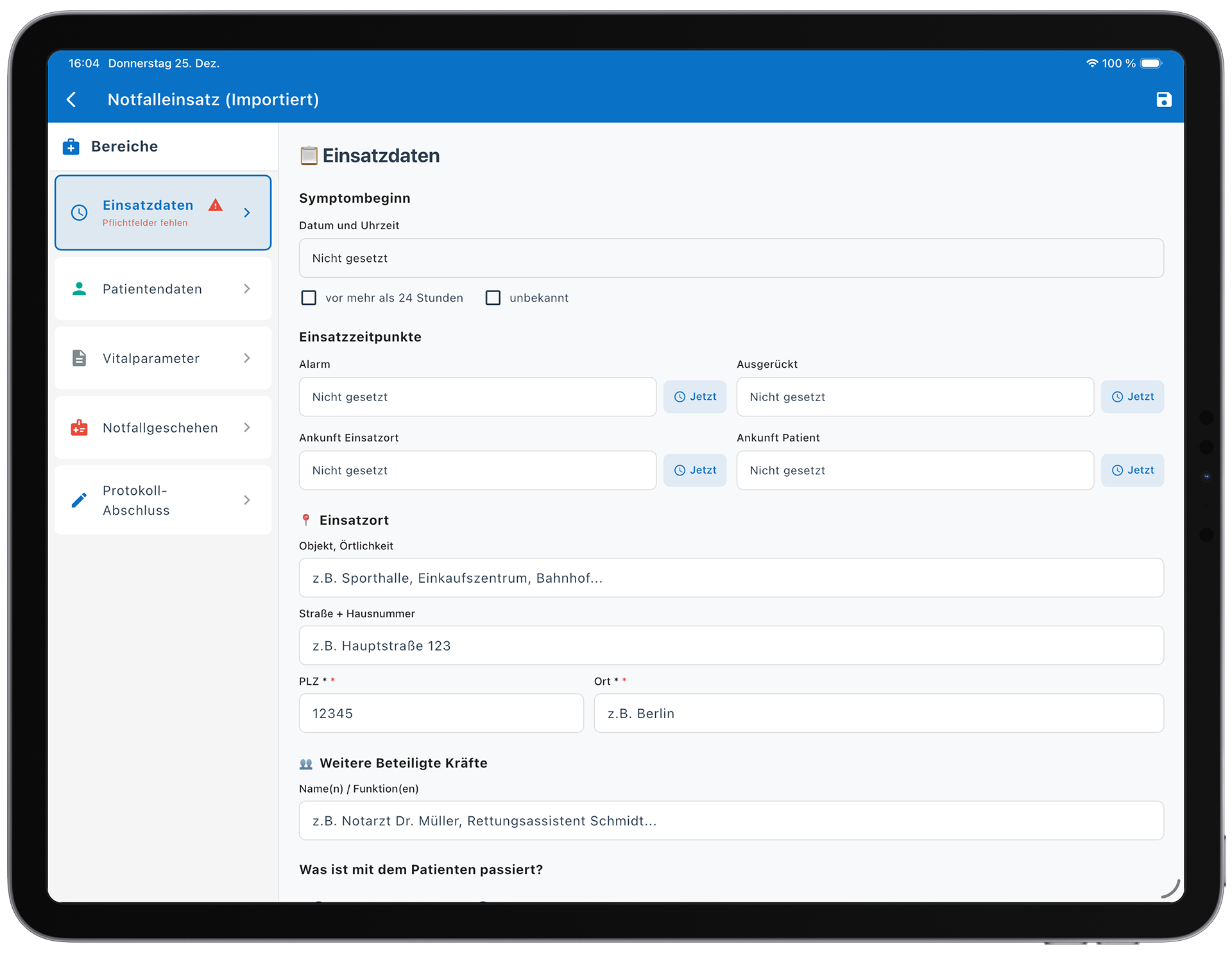This screenshot has width=1232, height=953.
Task: Tap the back arrow in header
Action: point(72,99)
